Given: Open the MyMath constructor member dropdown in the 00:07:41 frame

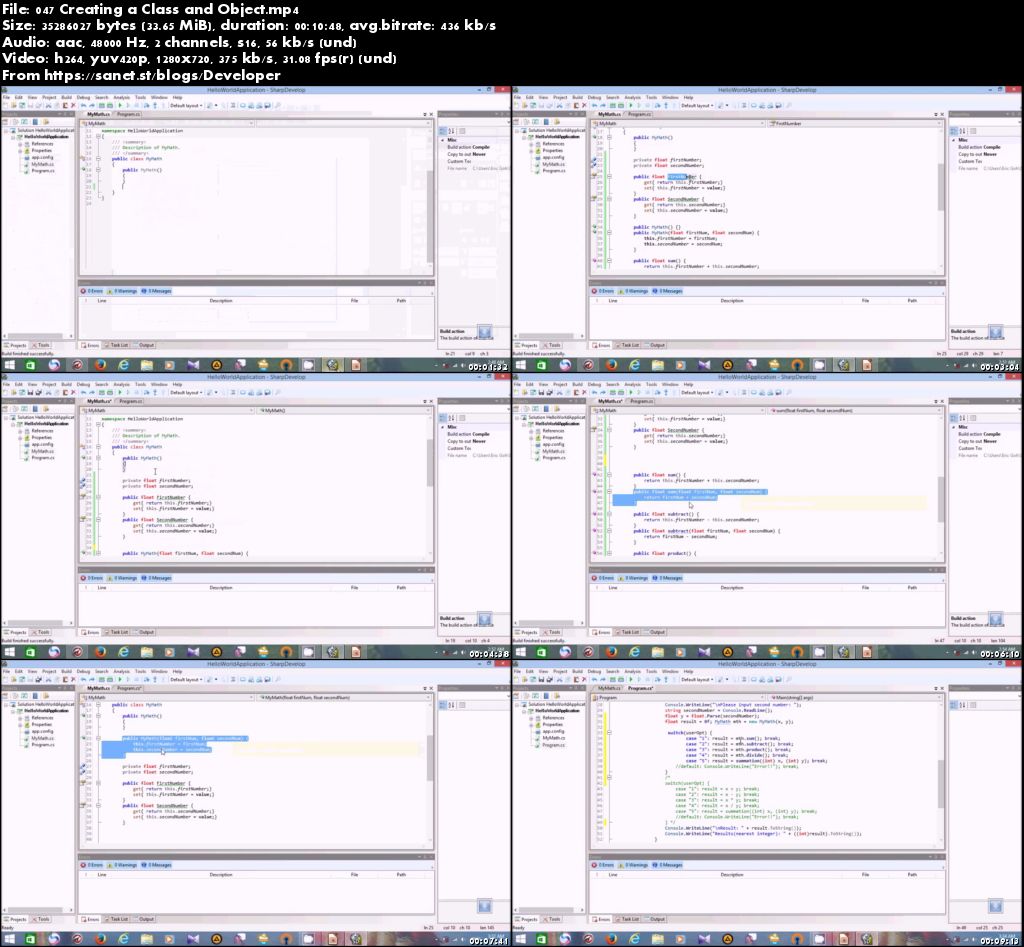Looking at the screenshot, I should [344, 697].
